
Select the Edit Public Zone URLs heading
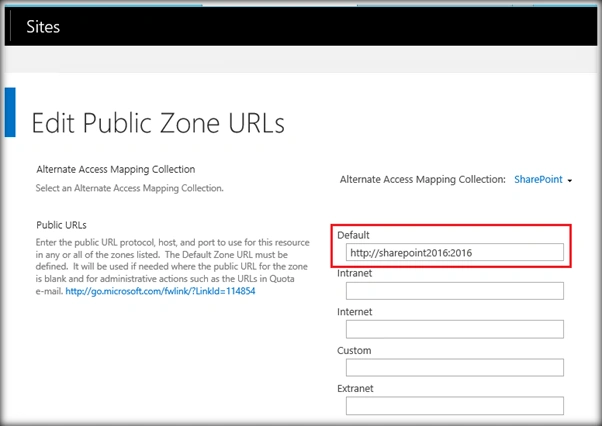click(158, 123)
